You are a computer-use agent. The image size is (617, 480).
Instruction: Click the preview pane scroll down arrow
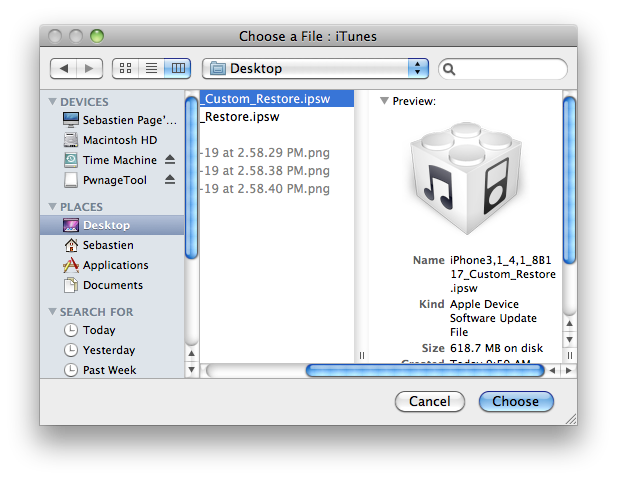pos(569,339)
